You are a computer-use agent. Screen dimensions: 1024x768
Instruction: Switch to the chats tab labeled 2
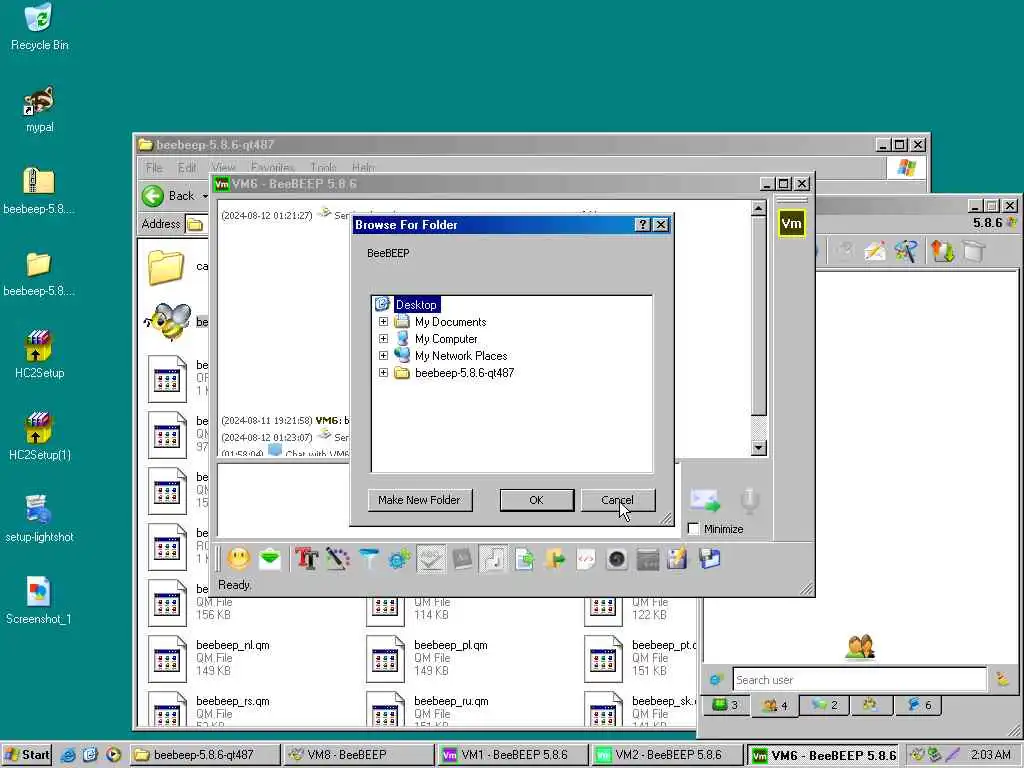824,705
